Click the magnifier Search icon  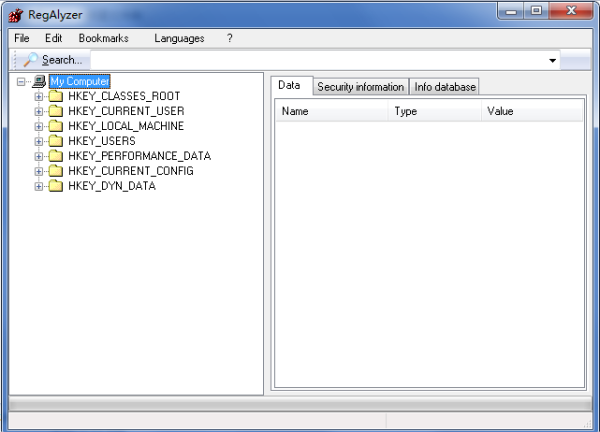pyautogui.click(x=30, y=60)
